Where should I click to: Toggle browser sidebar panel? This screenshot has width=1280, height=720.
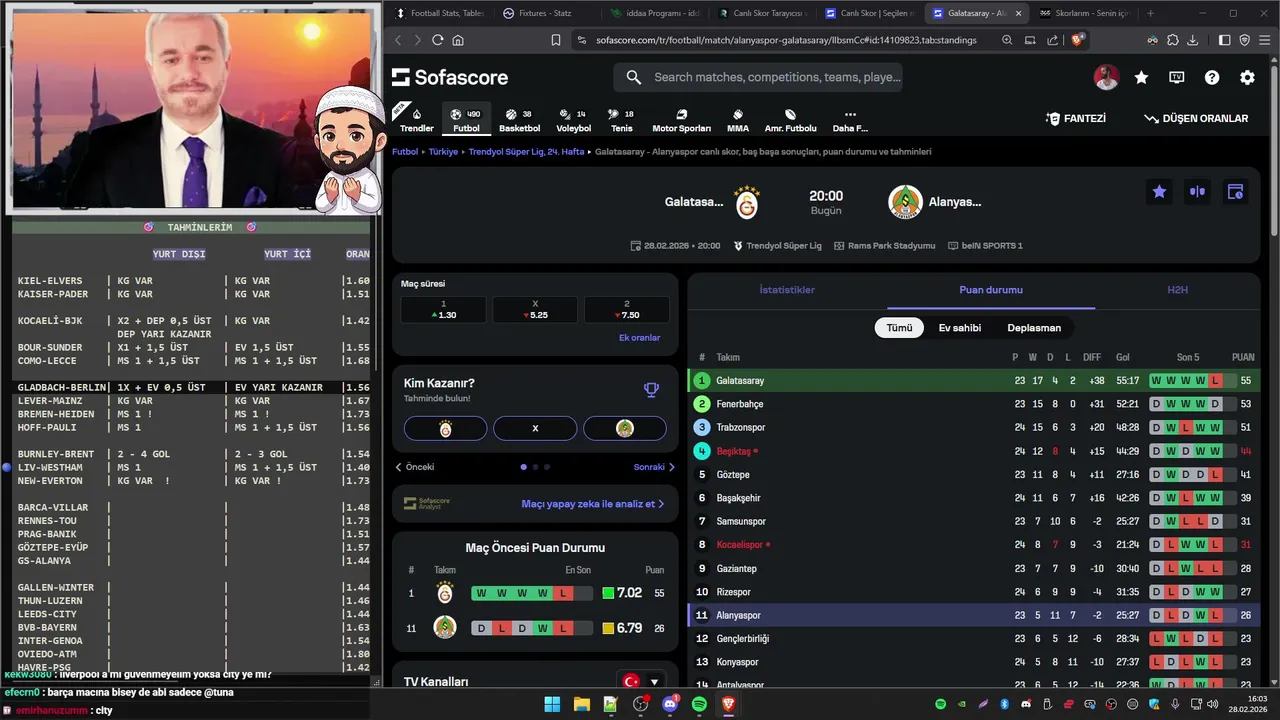(x=1225, y=40)
